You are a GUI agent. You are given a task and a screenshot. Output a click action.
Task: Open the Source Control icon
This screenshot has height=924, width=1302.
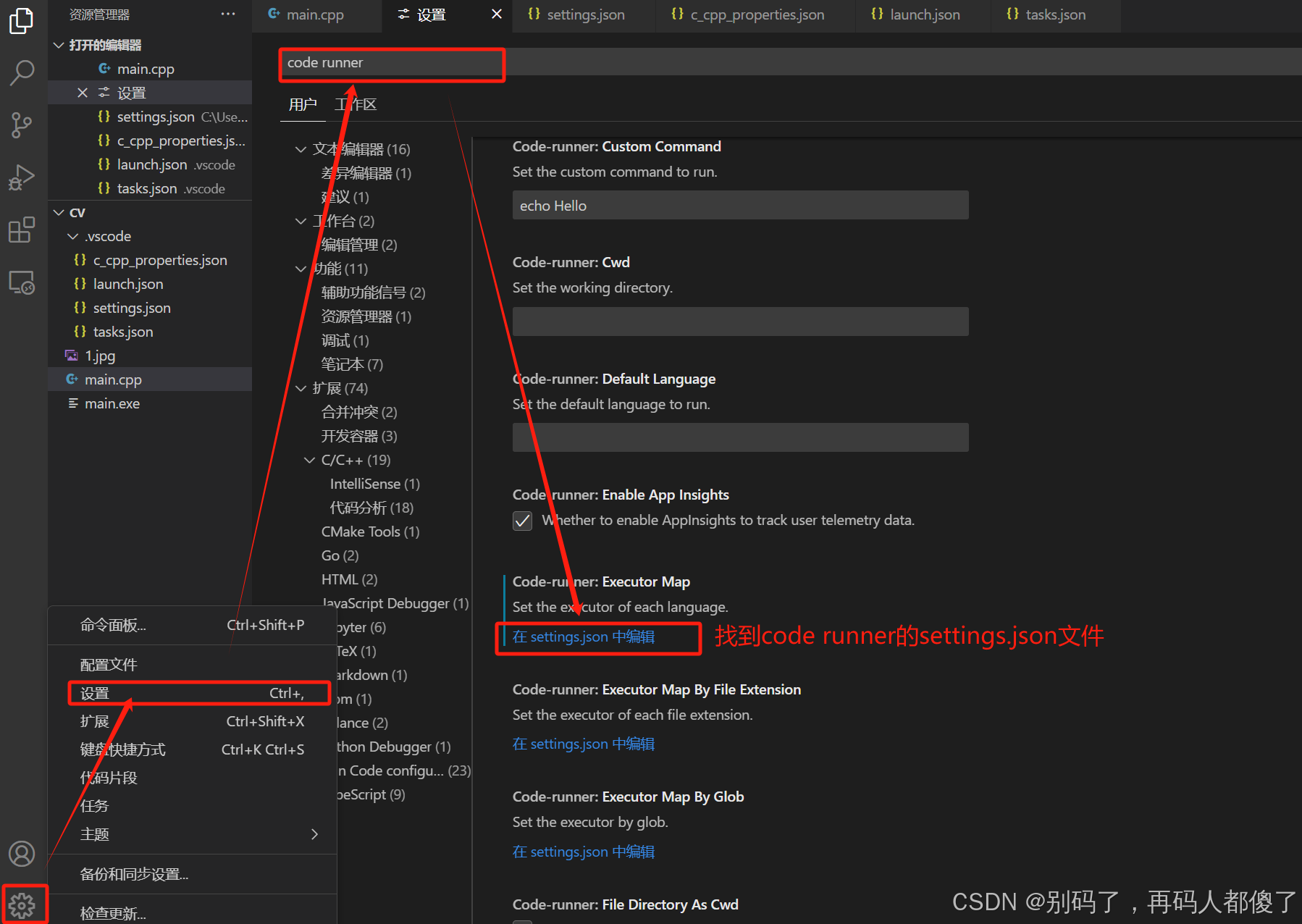pos(22,125)
